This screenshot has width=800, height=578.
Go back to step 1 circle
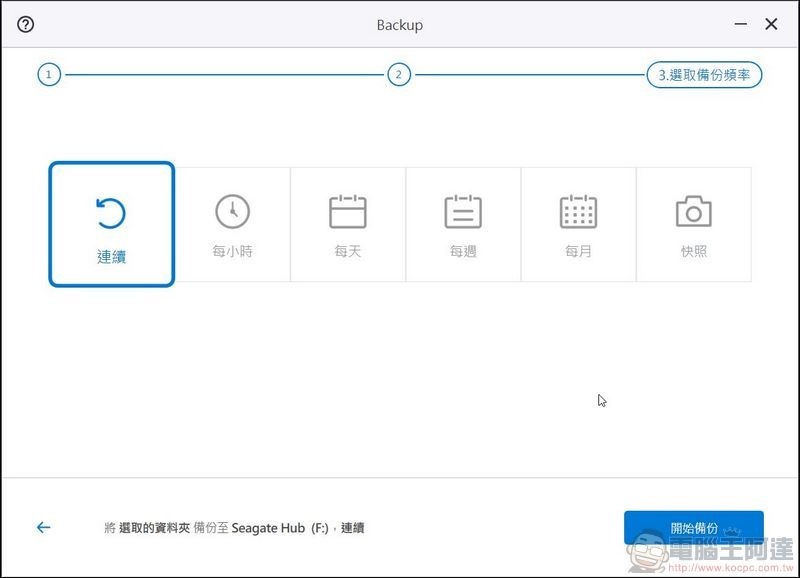pos(47,74)
